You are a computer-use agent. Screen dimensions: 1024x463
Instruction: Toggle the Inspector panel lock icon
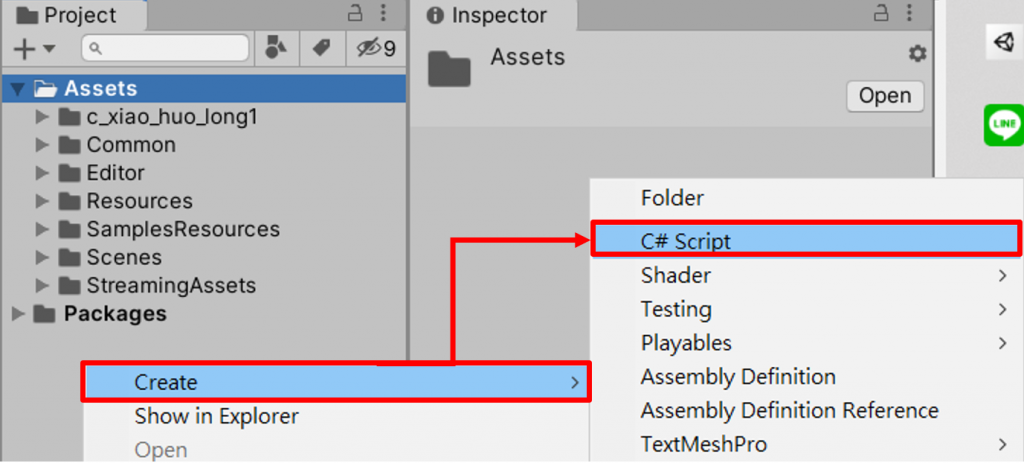click(881, 14)
